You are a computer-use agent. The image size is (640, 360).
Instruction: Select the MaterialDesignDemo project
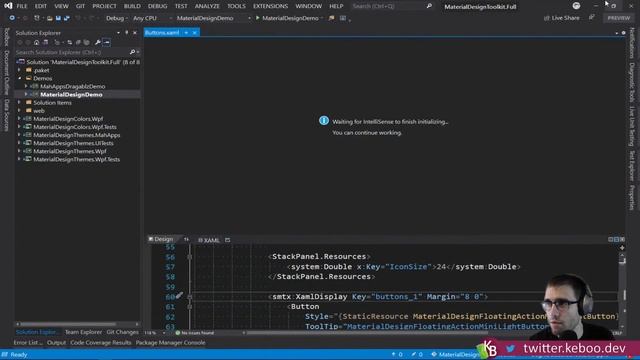[71, 95]
